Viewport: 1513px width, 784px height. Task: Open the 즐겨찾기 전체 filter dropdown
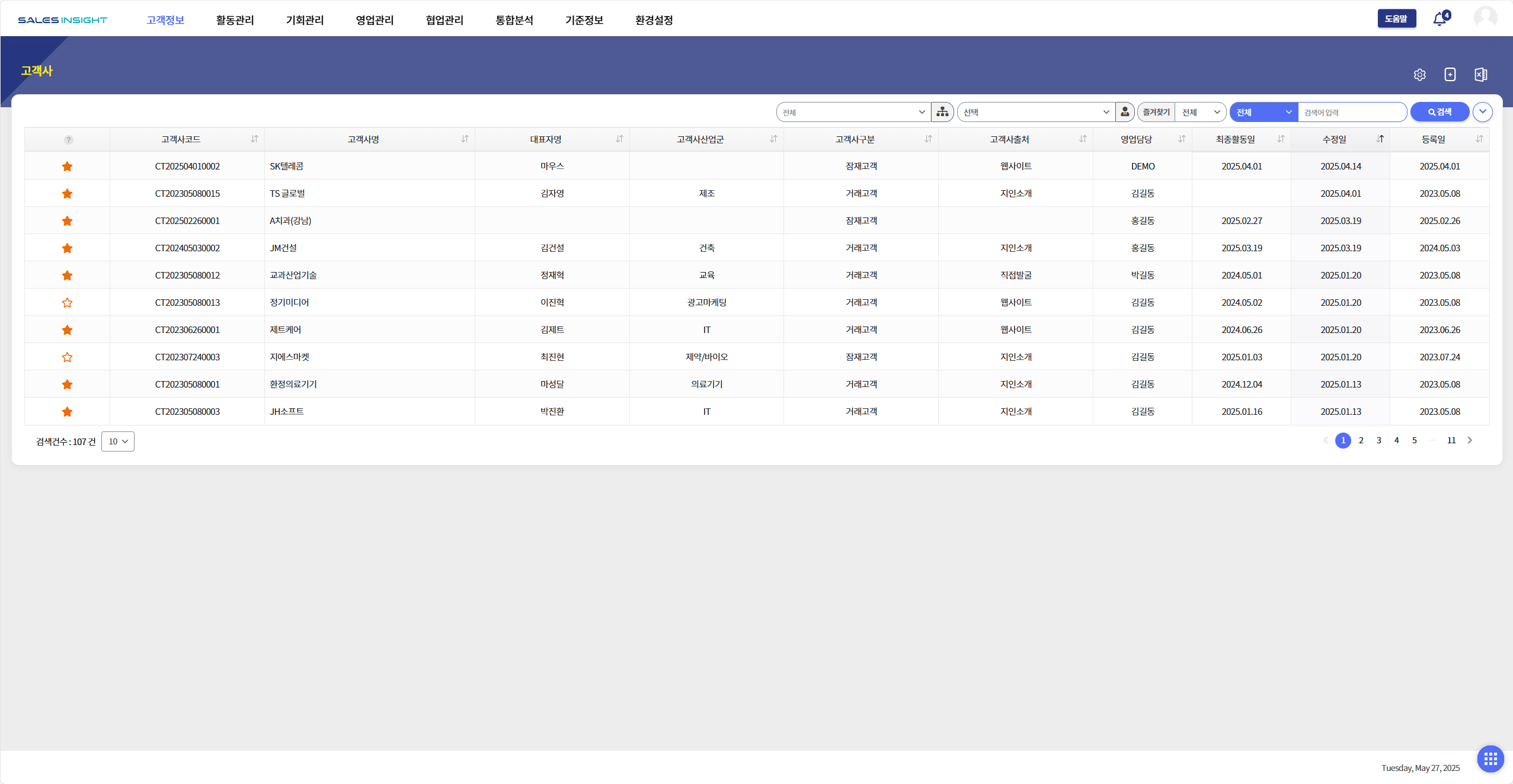1200,112
